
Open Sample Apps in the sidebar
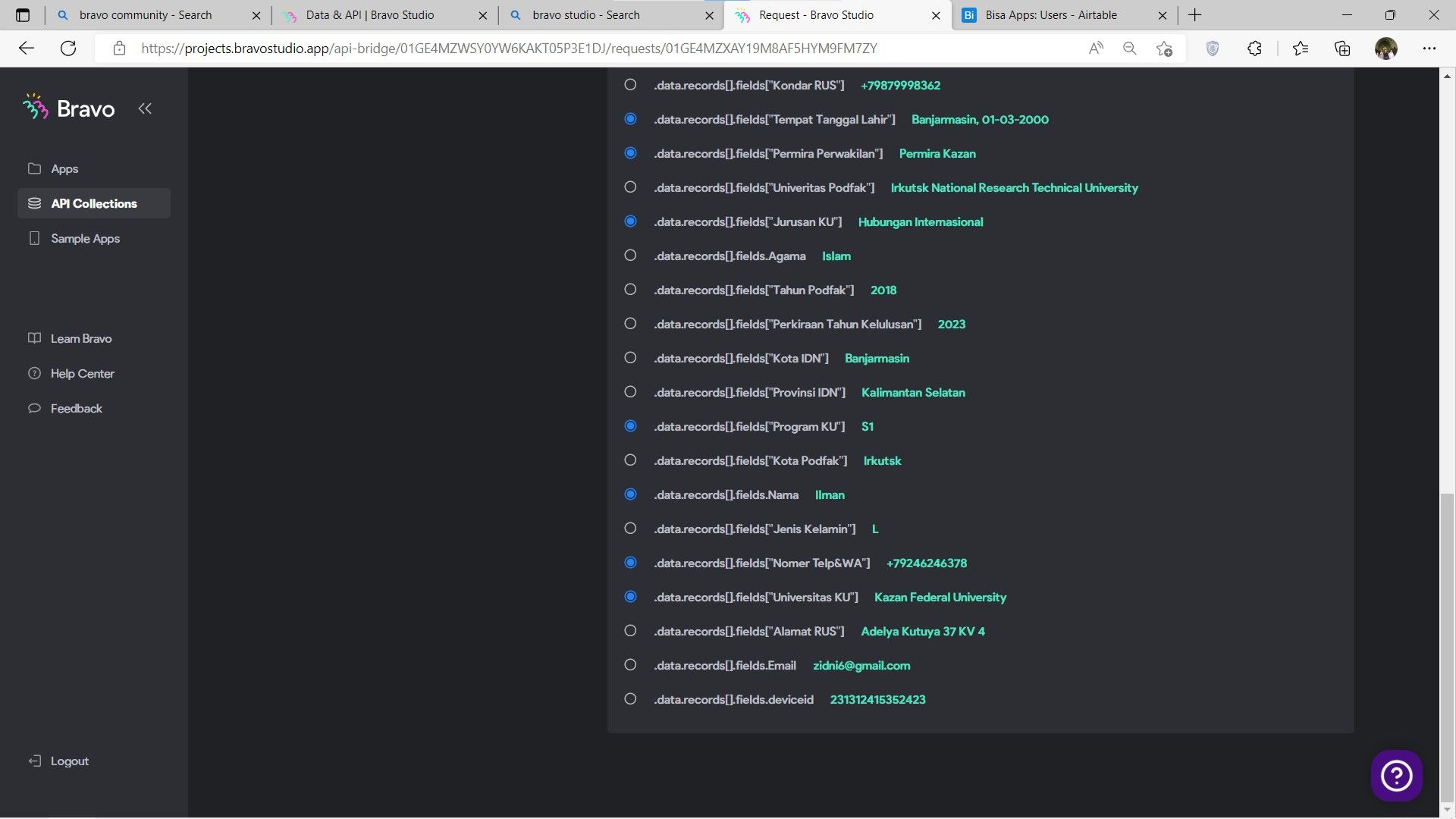(94, 238)
